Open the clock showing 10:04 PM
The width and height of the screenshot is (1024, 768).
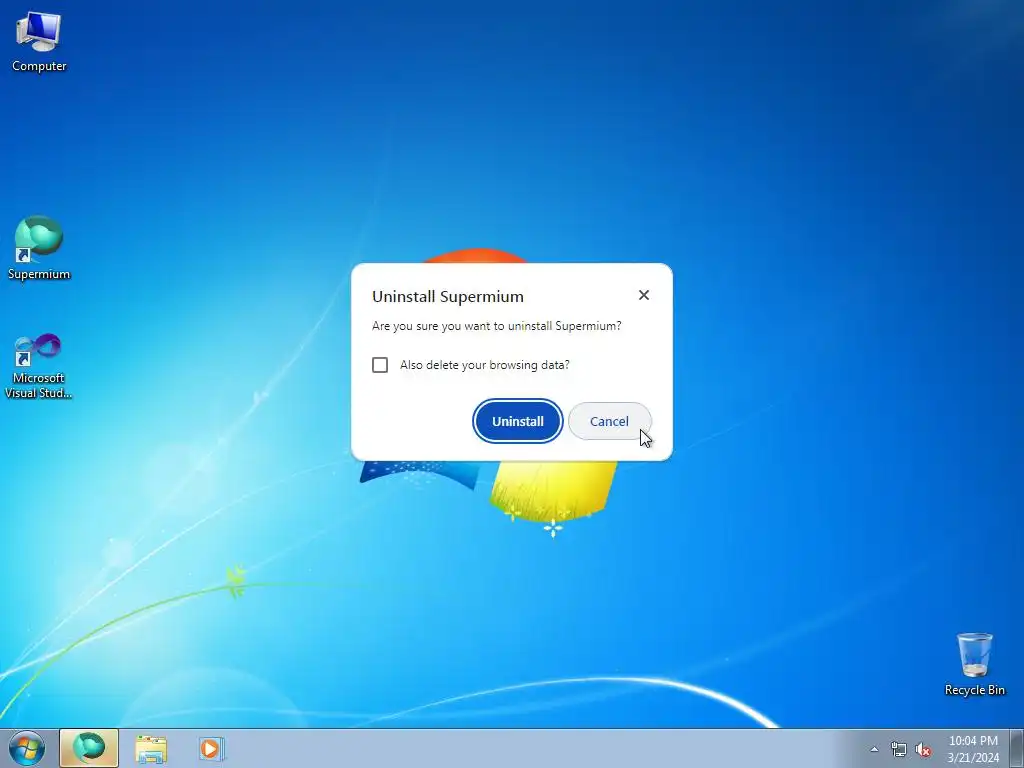973,749
